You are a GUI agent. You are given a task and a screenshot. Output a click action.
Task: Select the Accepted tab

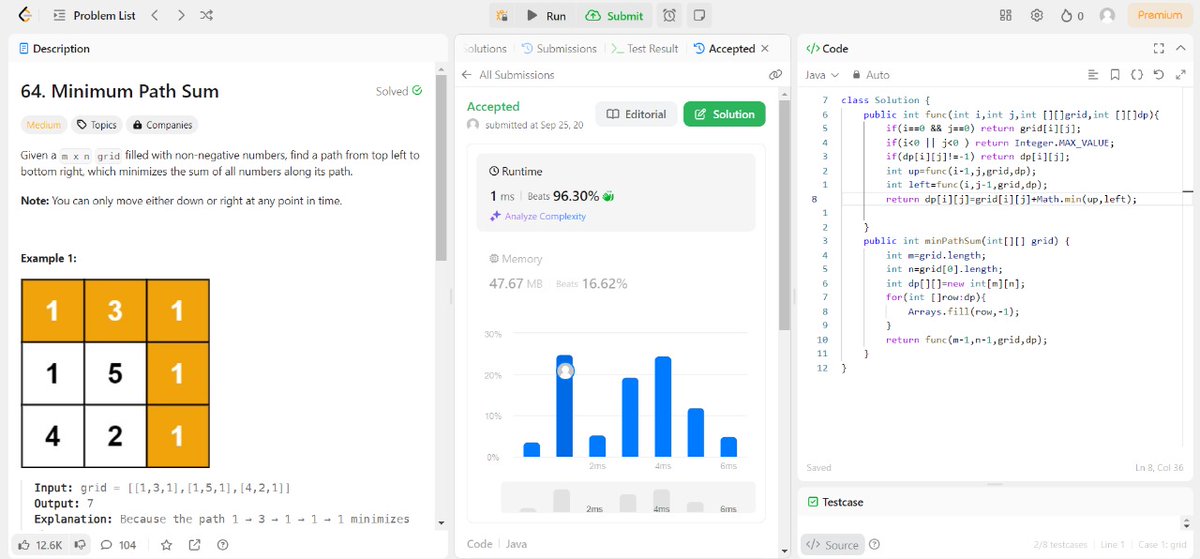point(724,48)
